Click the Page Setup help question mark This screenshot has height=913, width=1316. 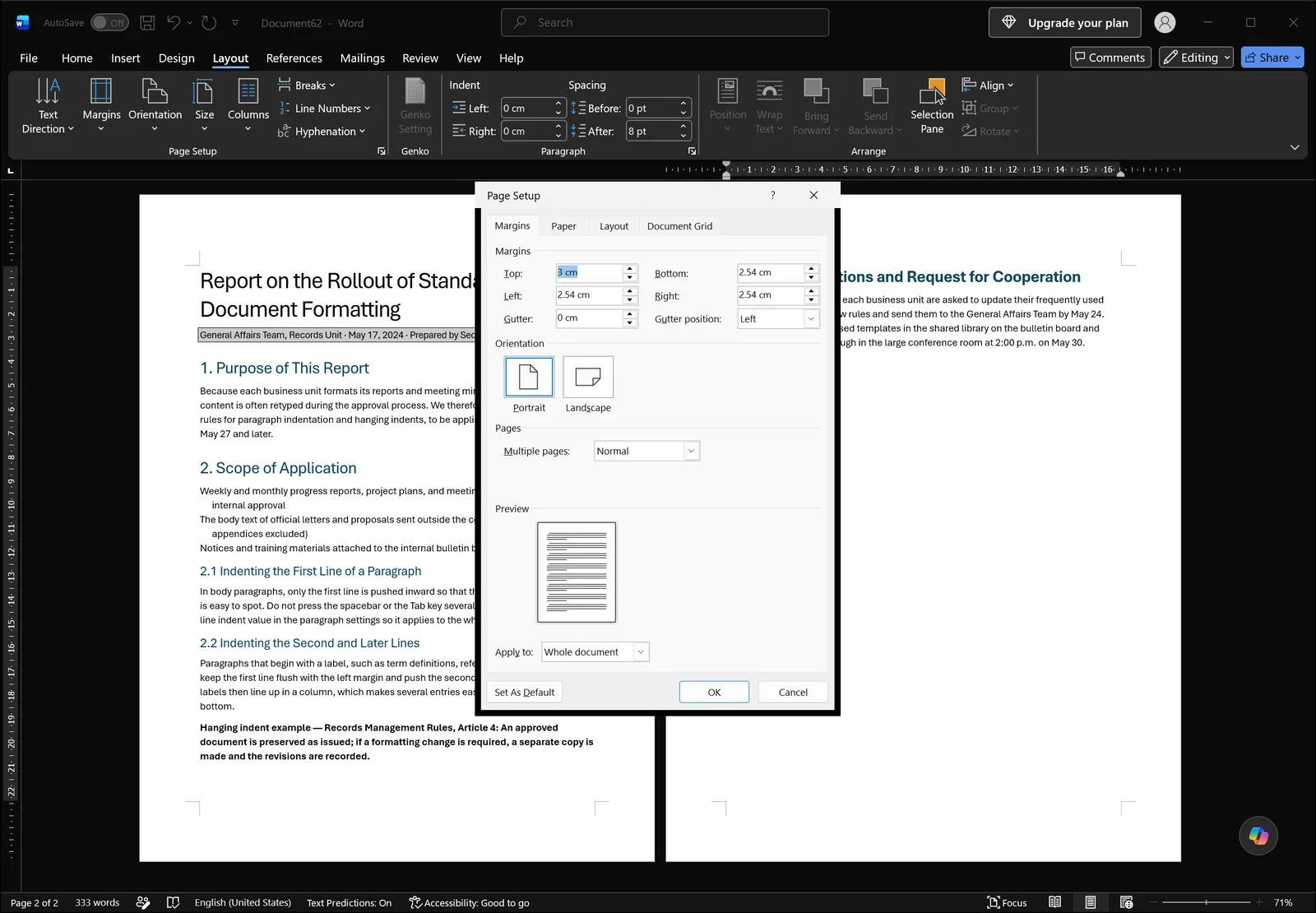pyautogui.click(x=772, y=195)
